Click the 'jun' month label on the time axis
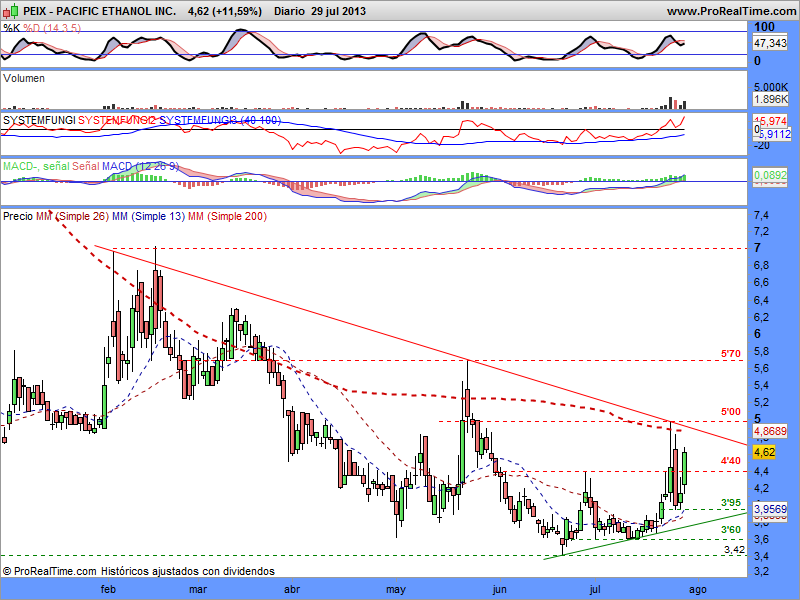This screenshot has height=600, width=800. click(x=499, y=590)
